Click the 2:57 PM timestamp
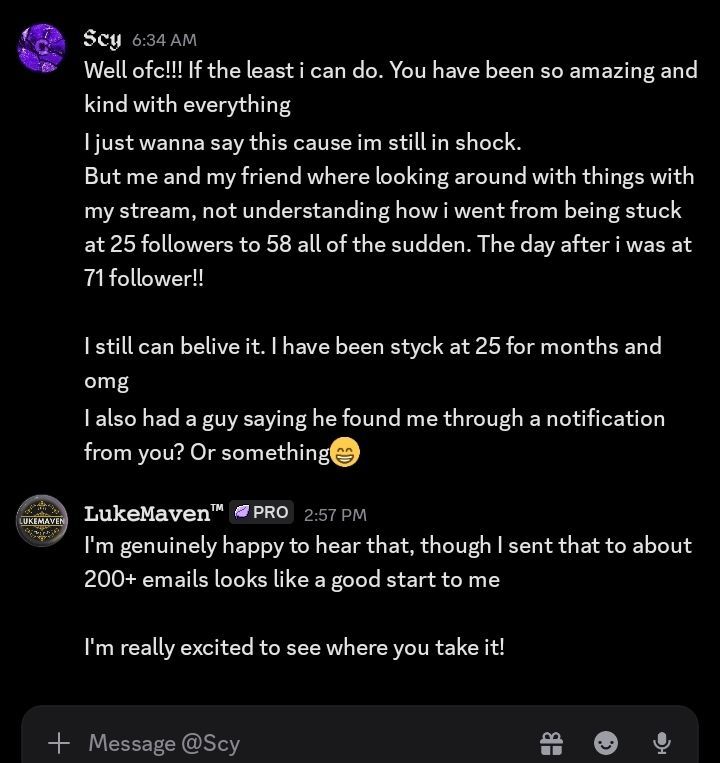This screenshot has width=720, height=763. pyautogui.click(x=335, y=515)
